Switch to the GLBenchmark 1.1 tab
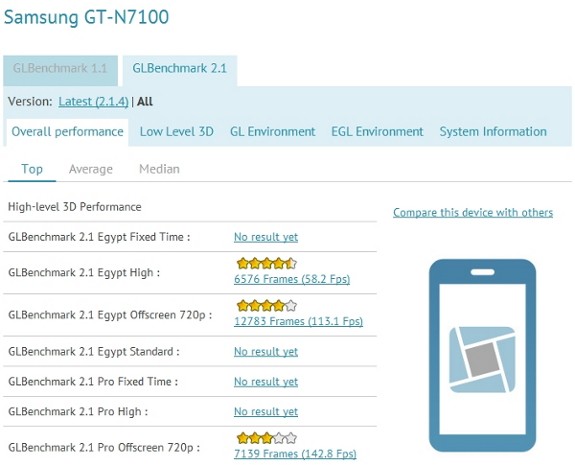575x465 pixels. [61, 70]
